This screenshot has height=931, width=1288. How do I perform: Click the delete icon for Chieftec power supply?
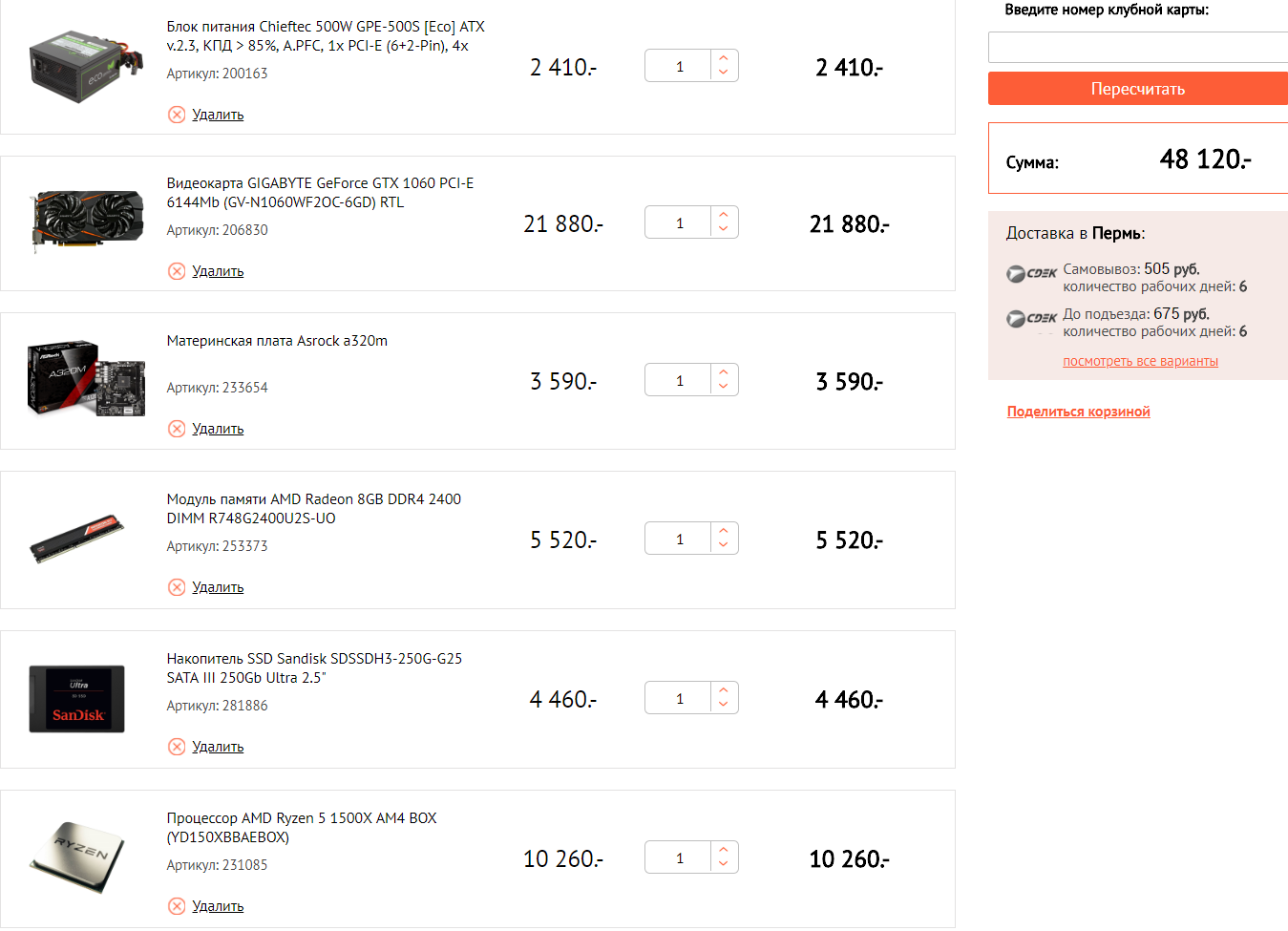(x=177, y=115)
